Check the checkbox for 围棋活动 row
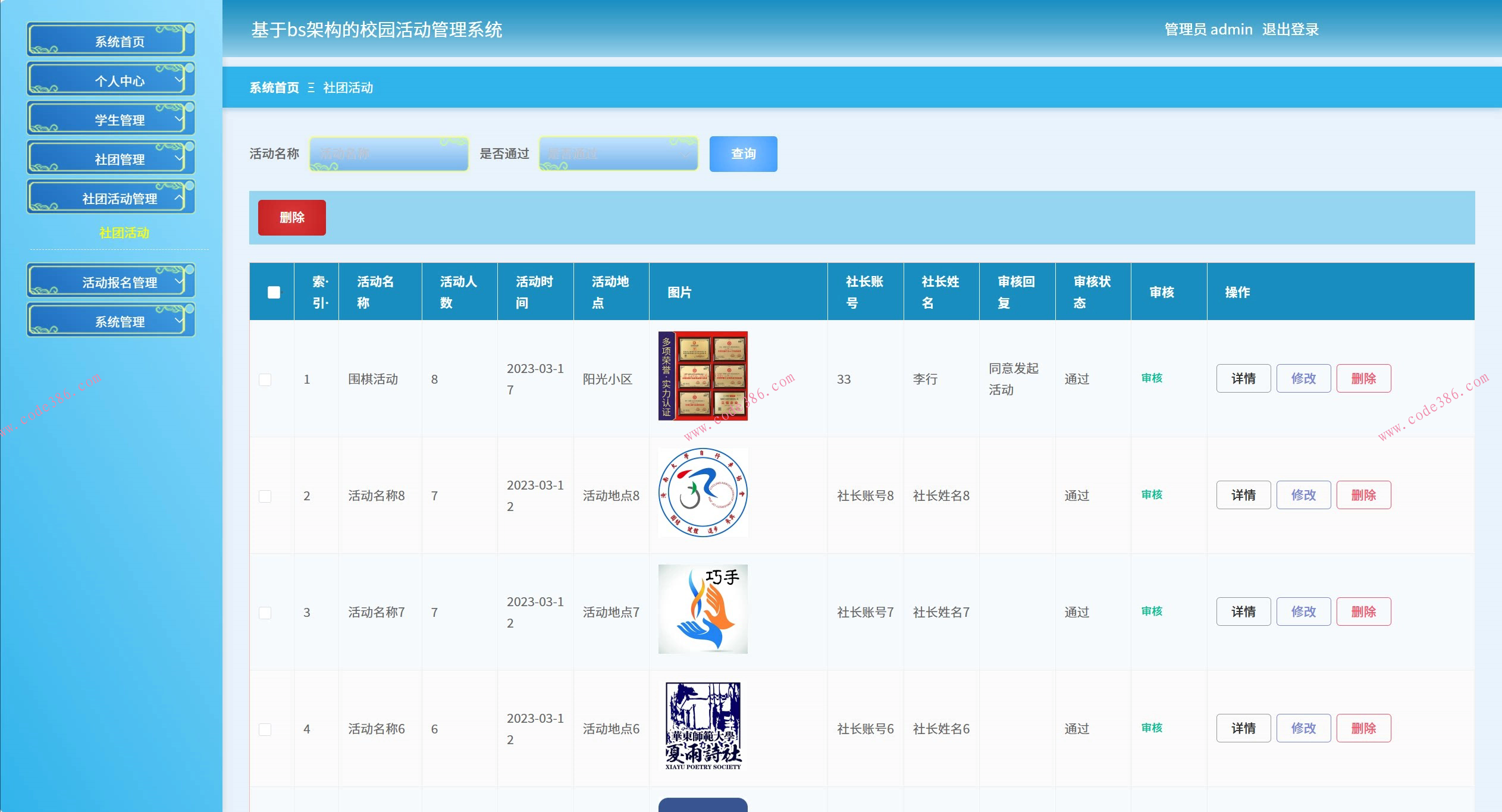1502x812 pixels. pos(265,380)
